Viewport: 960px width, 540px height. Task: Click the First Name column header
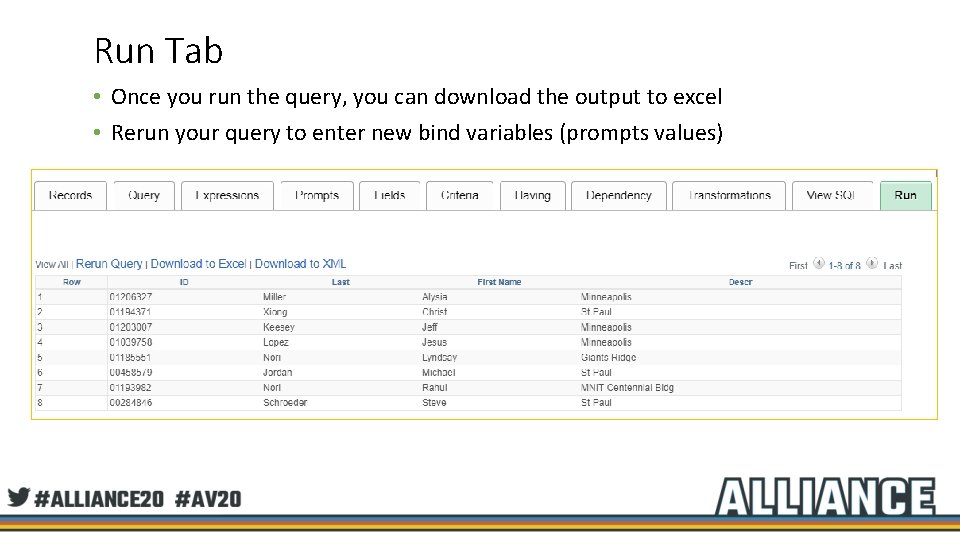coord(500,282)
